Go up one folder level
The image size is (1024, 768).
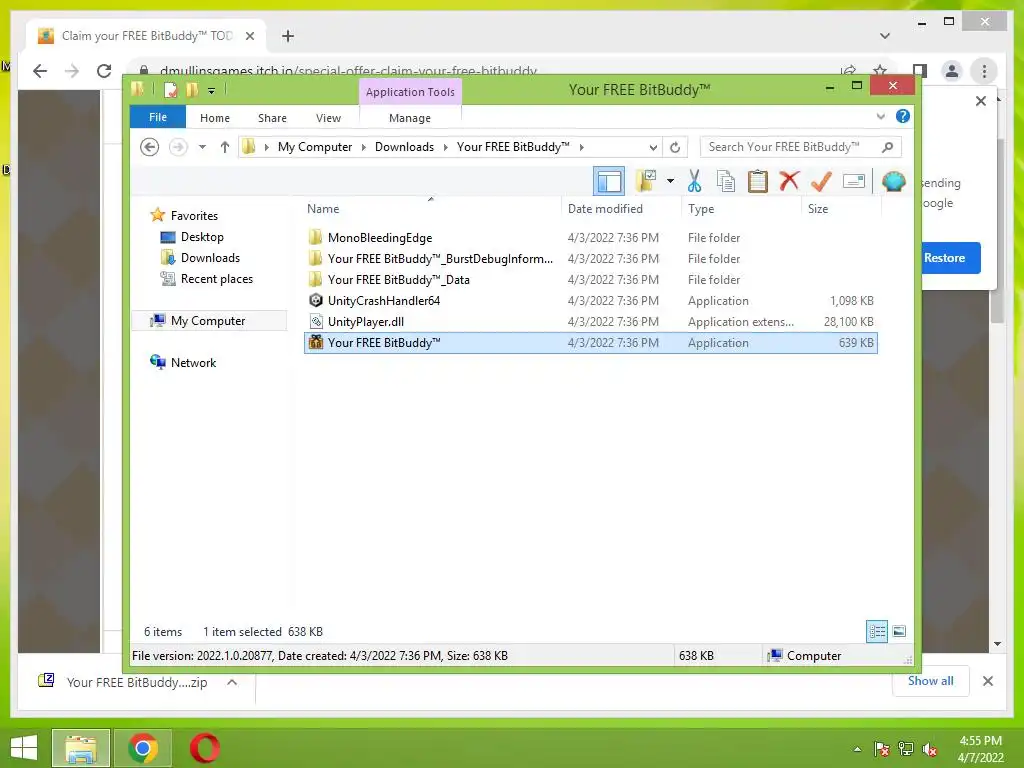(x=225, y=147)
